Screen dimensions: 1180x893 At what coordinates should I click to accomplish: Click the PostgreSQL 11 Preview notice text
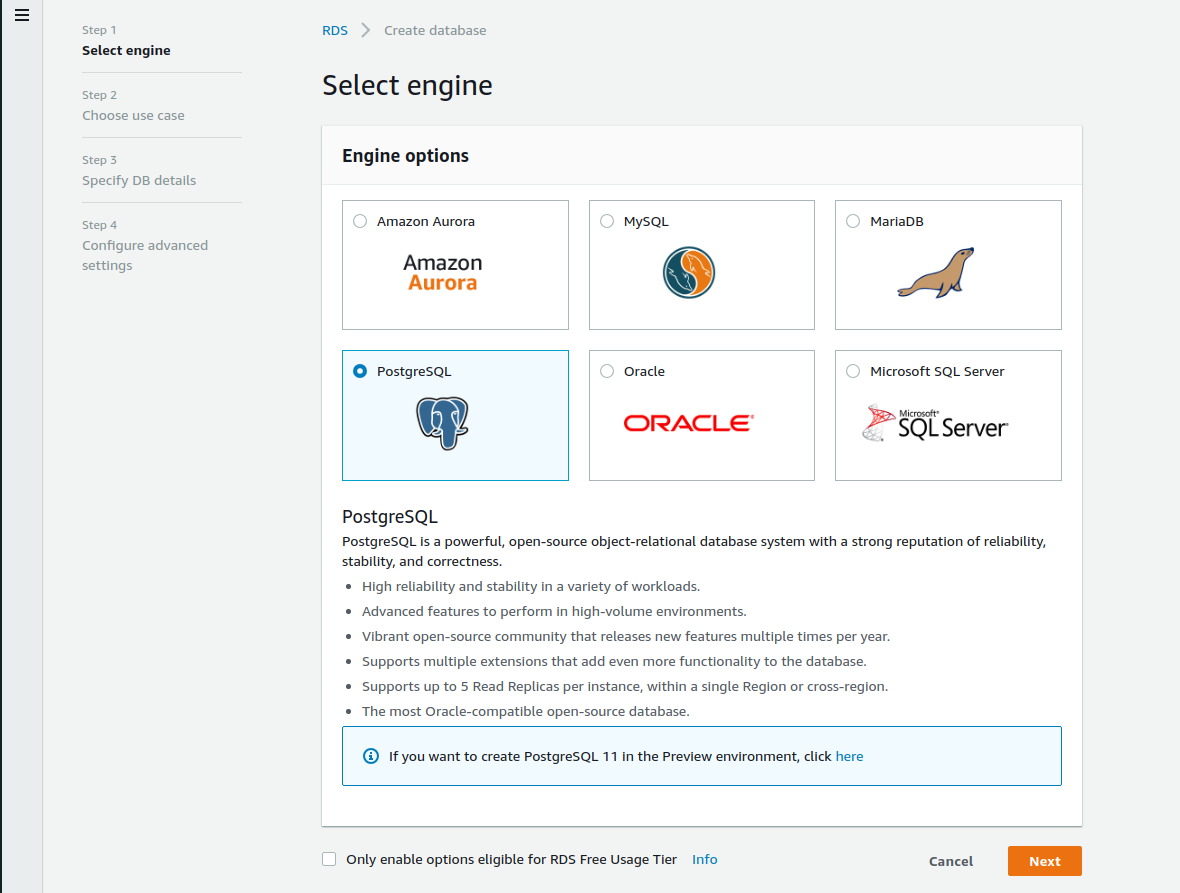pos(610,756)
